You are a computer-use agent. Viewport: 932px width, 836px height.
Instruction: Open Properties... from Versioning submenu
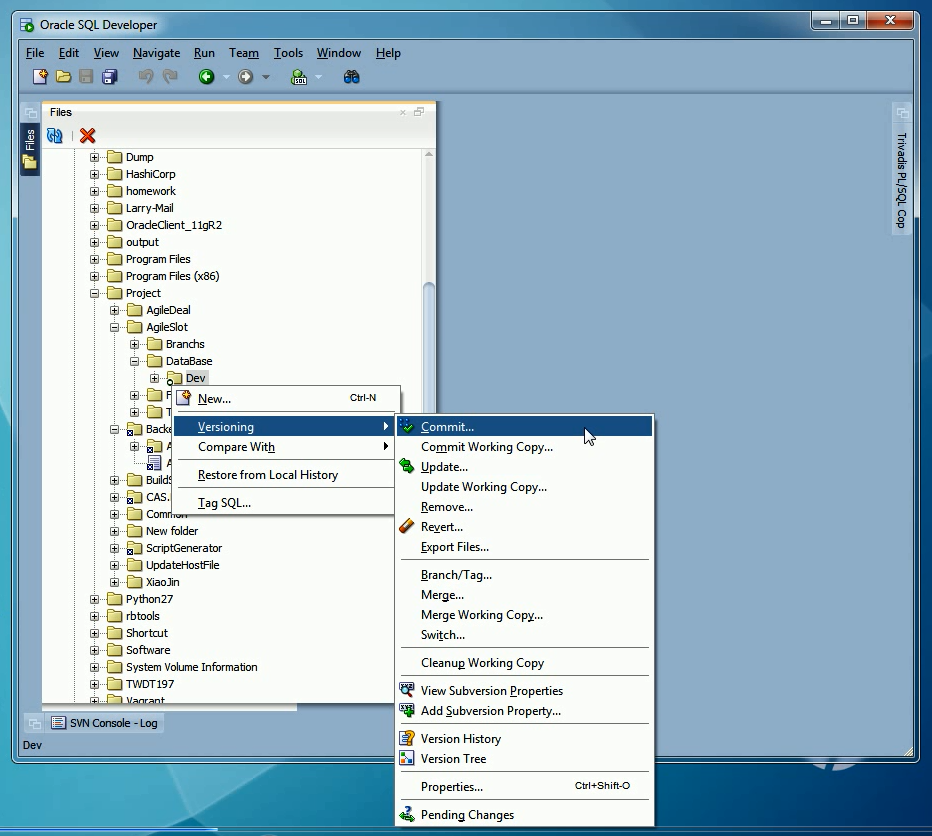pos(525,787)
